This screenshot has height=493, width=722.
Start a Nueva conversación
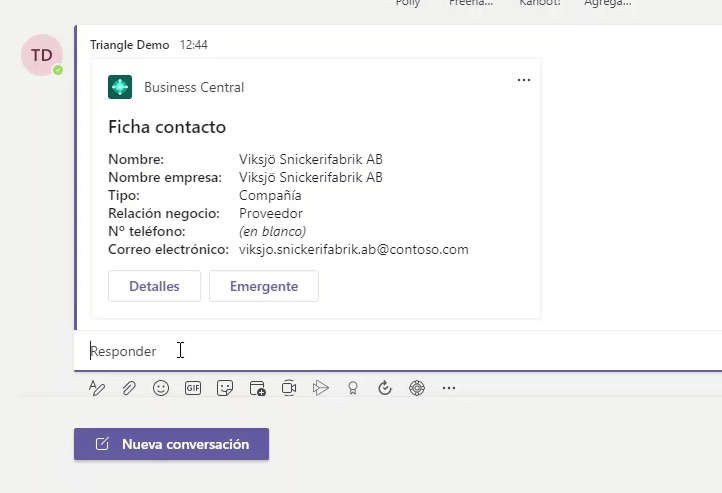coord(171,444)
